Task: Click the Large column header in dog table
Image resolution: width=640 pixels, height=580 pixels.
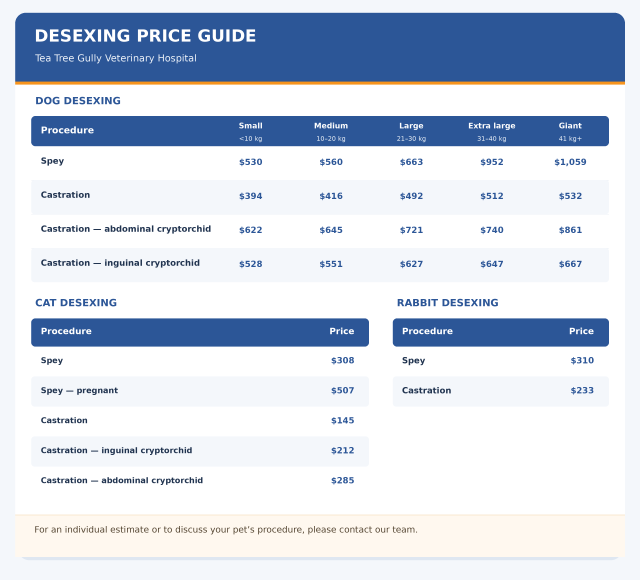Action: click(x=411, y=126)
